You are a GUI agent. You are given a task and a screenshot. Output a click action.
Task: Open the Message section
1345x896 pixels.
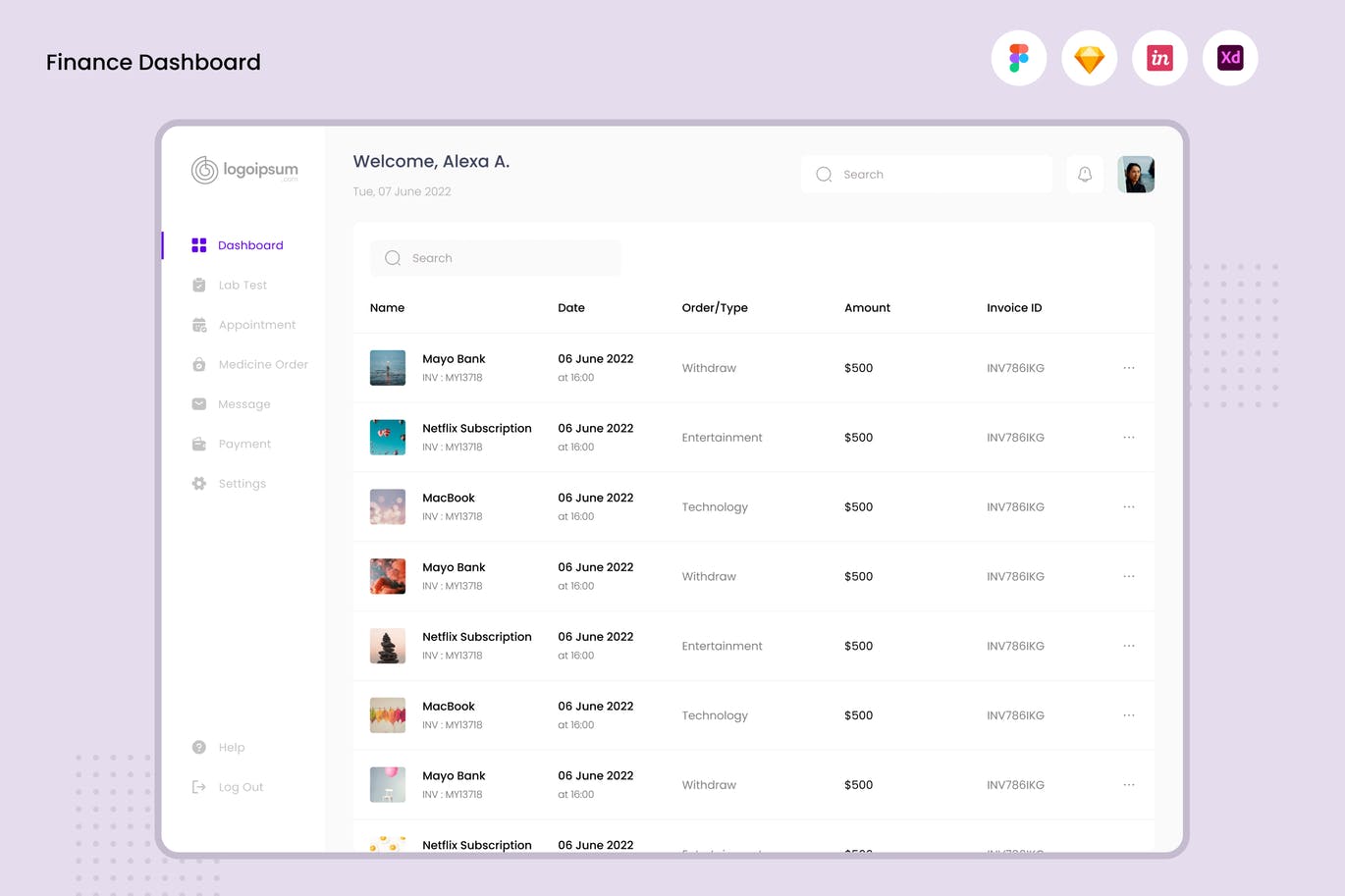[x=244, y=404]
